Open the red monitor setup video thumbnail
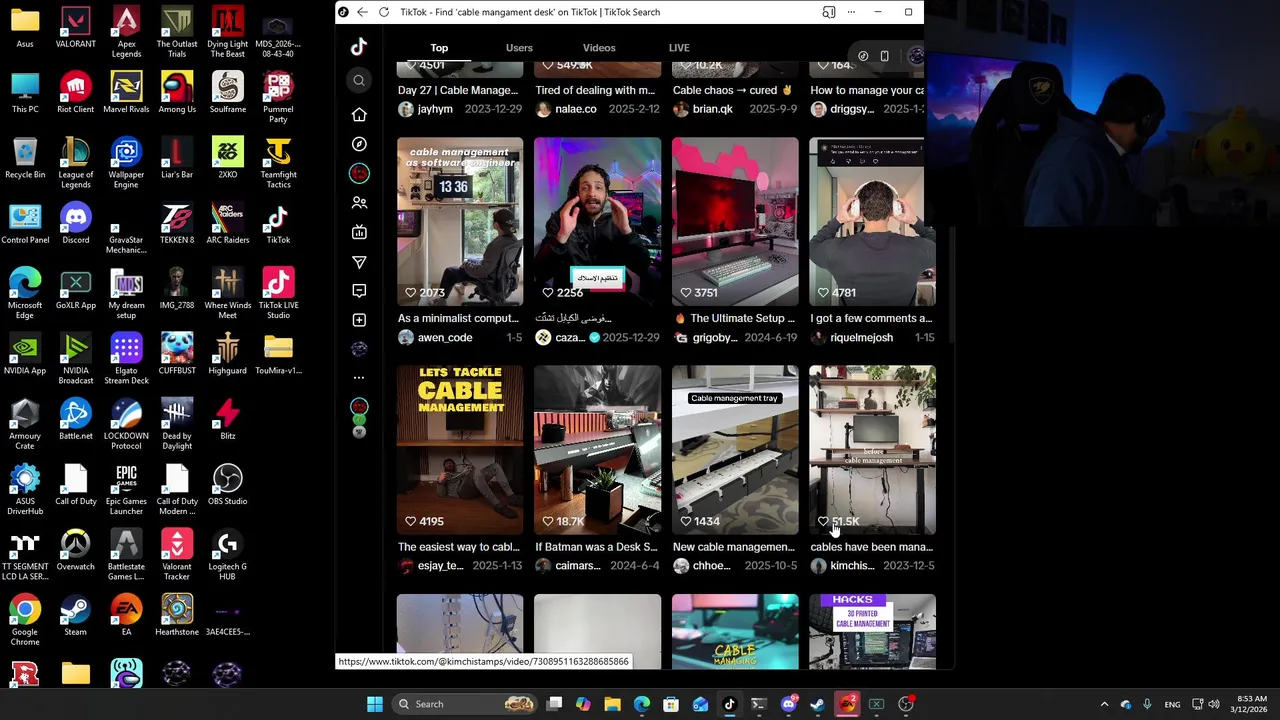Viewport: 1280px width, 720px height. point(735,221)
